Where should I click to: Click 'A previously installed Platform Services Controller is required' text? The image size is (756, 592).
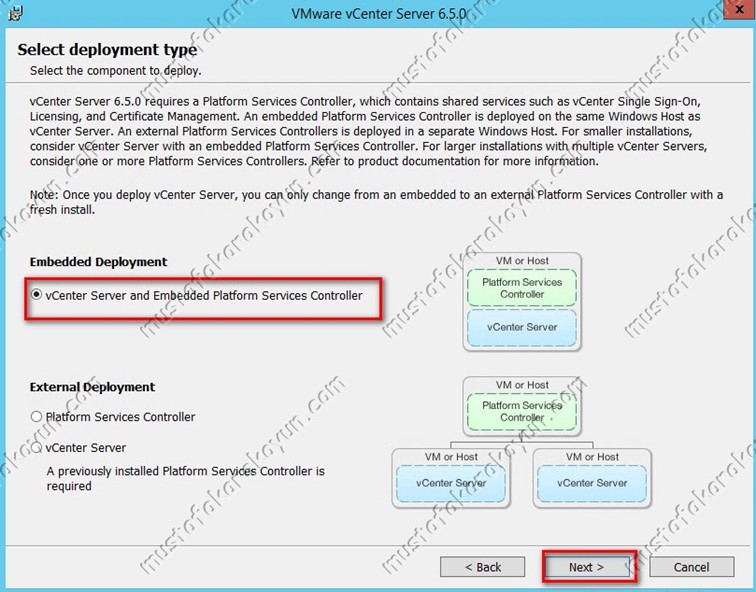click(186, 478)
